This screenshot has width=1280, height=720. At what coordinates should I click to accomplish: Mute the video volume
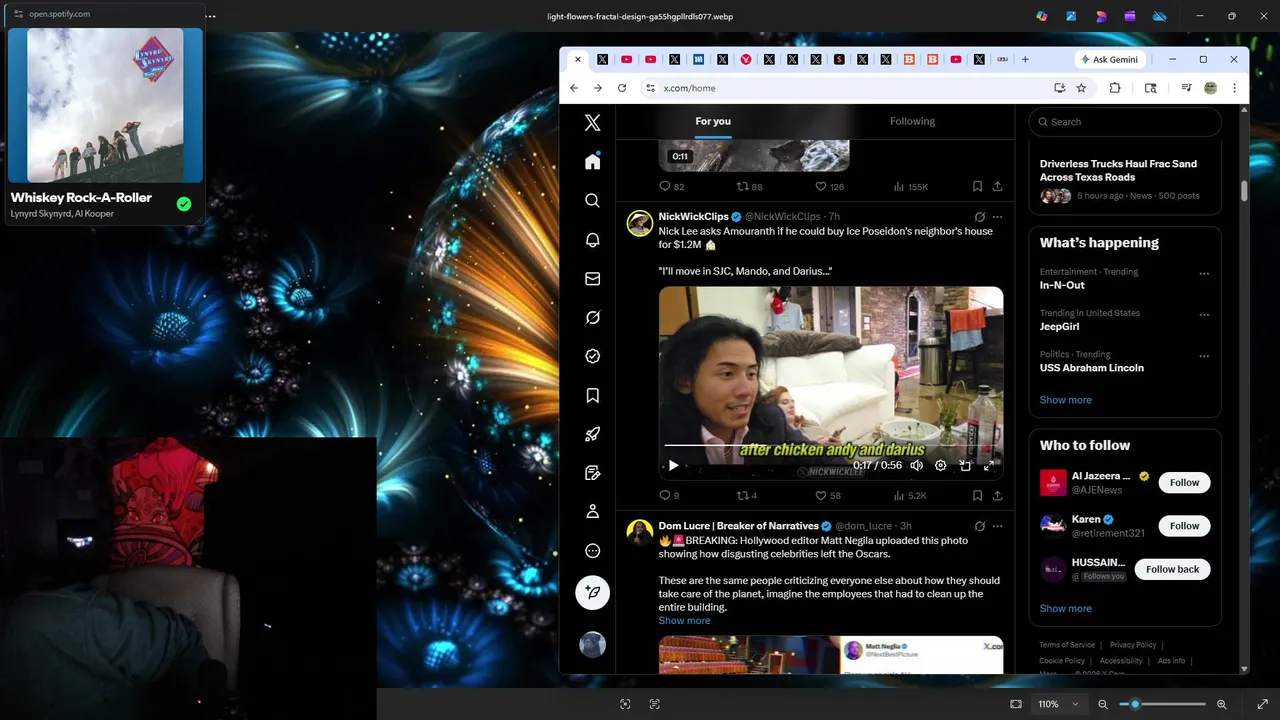[916, 465]
